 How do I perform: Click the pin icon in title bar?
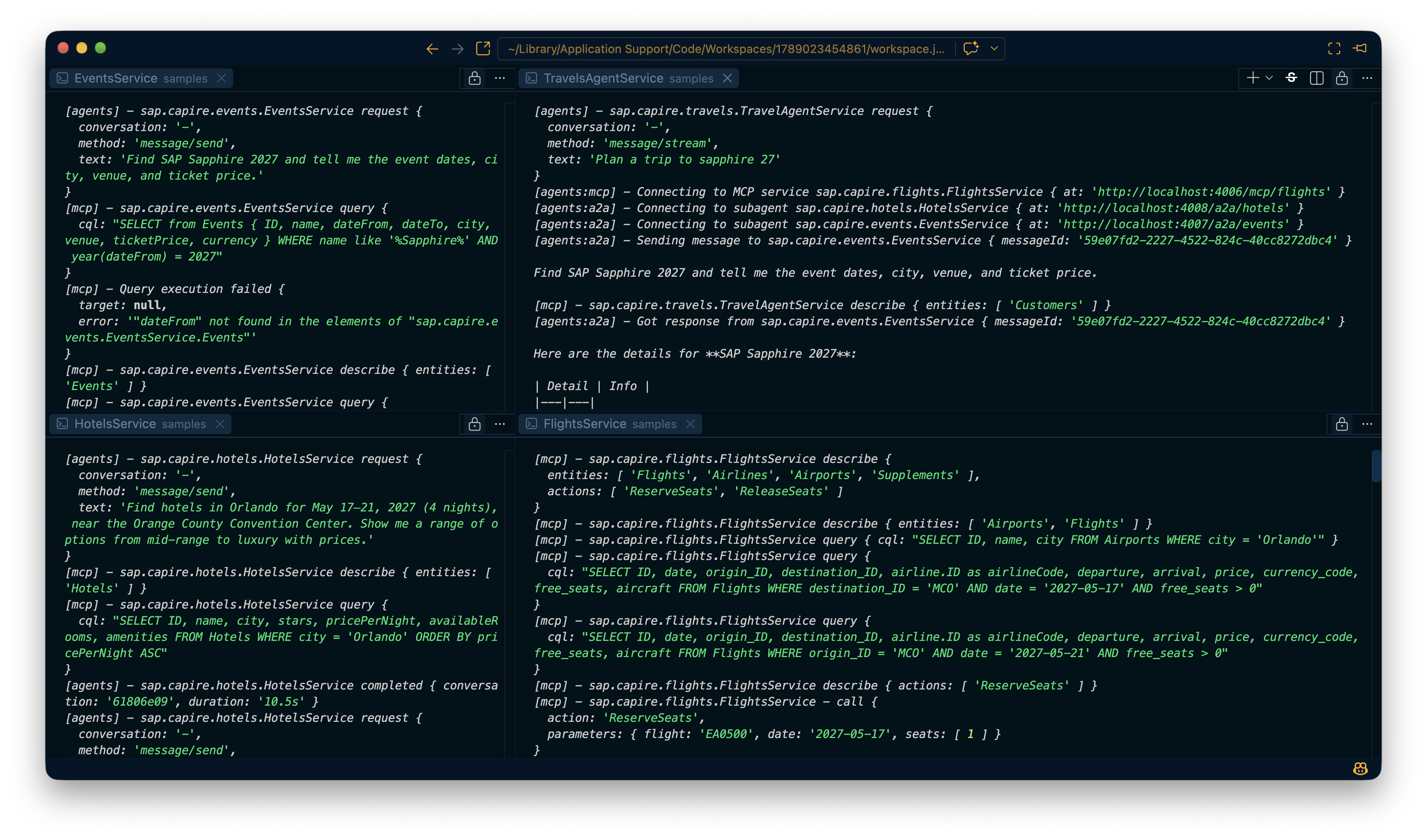click(x=1360, y=49)
